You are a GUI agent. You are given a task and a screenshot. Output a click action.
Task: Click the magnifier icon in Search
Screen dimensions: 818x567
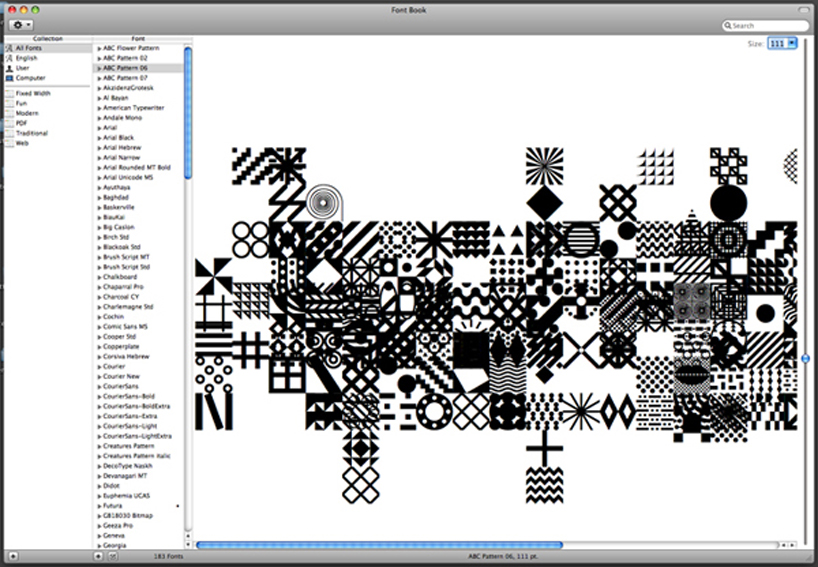tap(729, 26)
